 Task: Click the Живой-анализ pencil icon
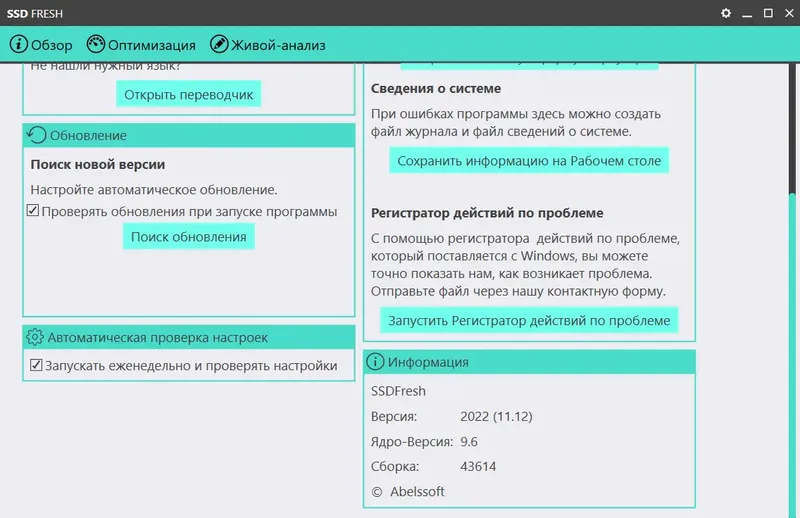pyautogui.click(x=219, y=44)
